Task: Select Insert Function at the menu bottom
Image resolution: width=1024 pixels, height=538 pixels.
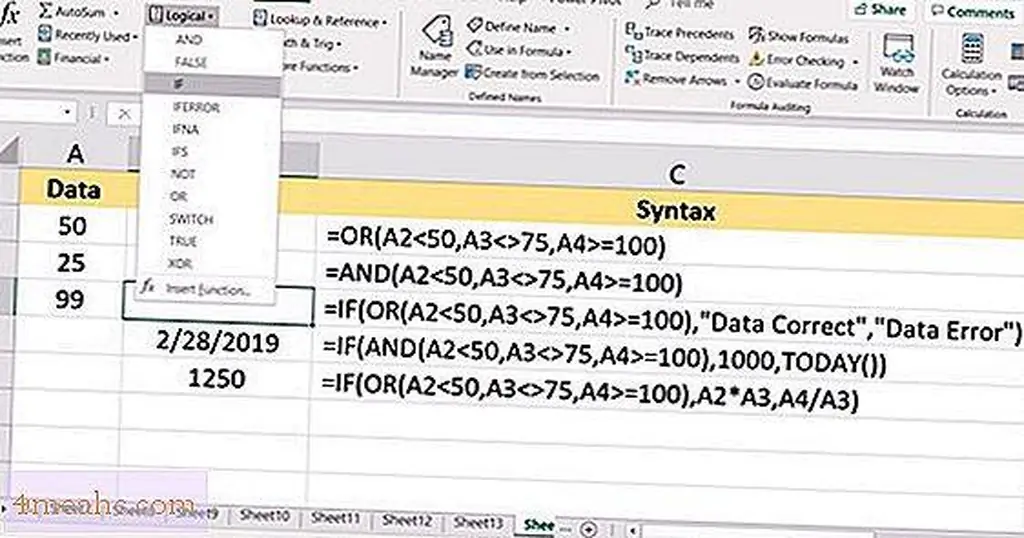Action: coord(209,289)
